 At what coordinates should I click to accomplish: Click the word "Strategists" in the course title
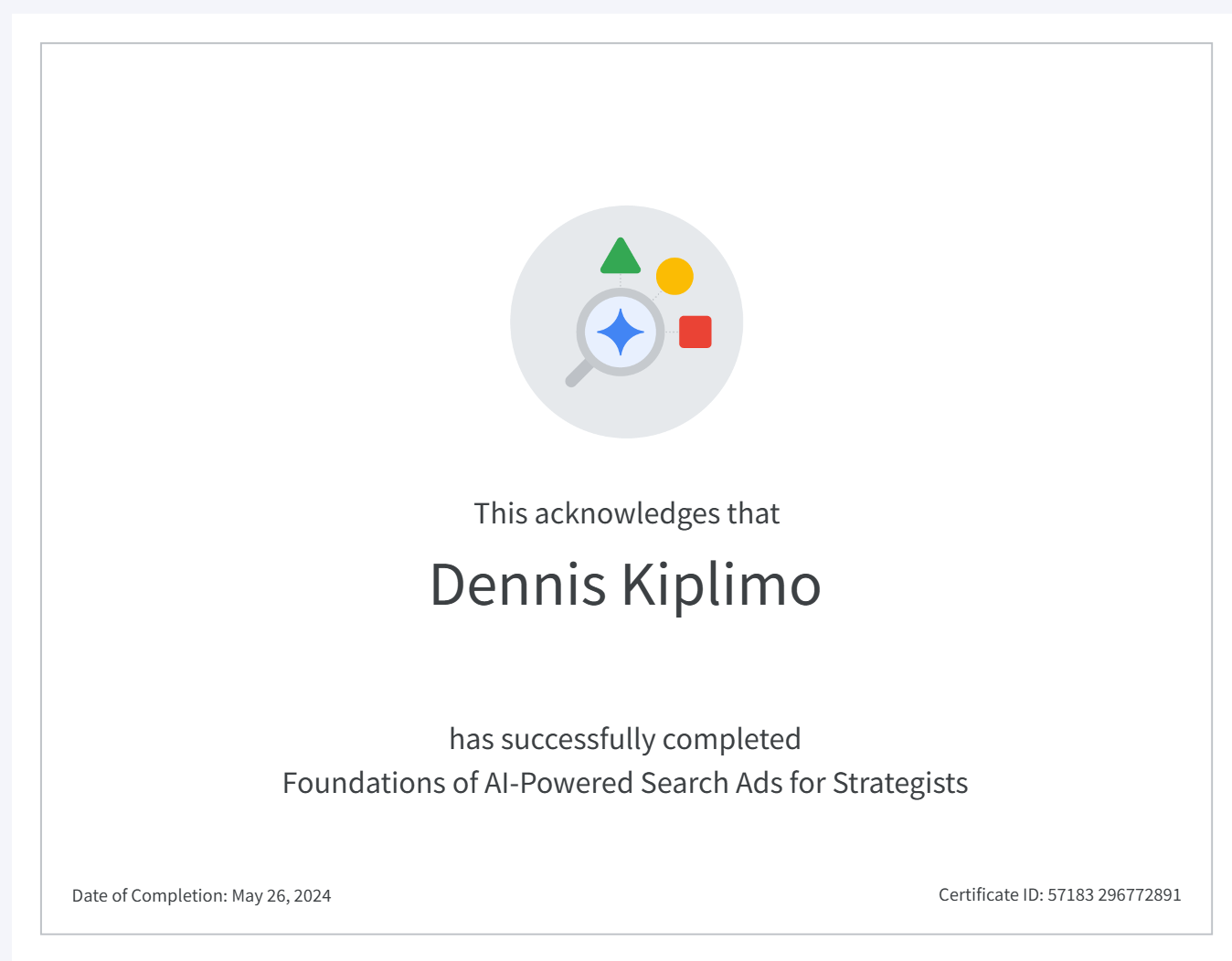(900, 783)
